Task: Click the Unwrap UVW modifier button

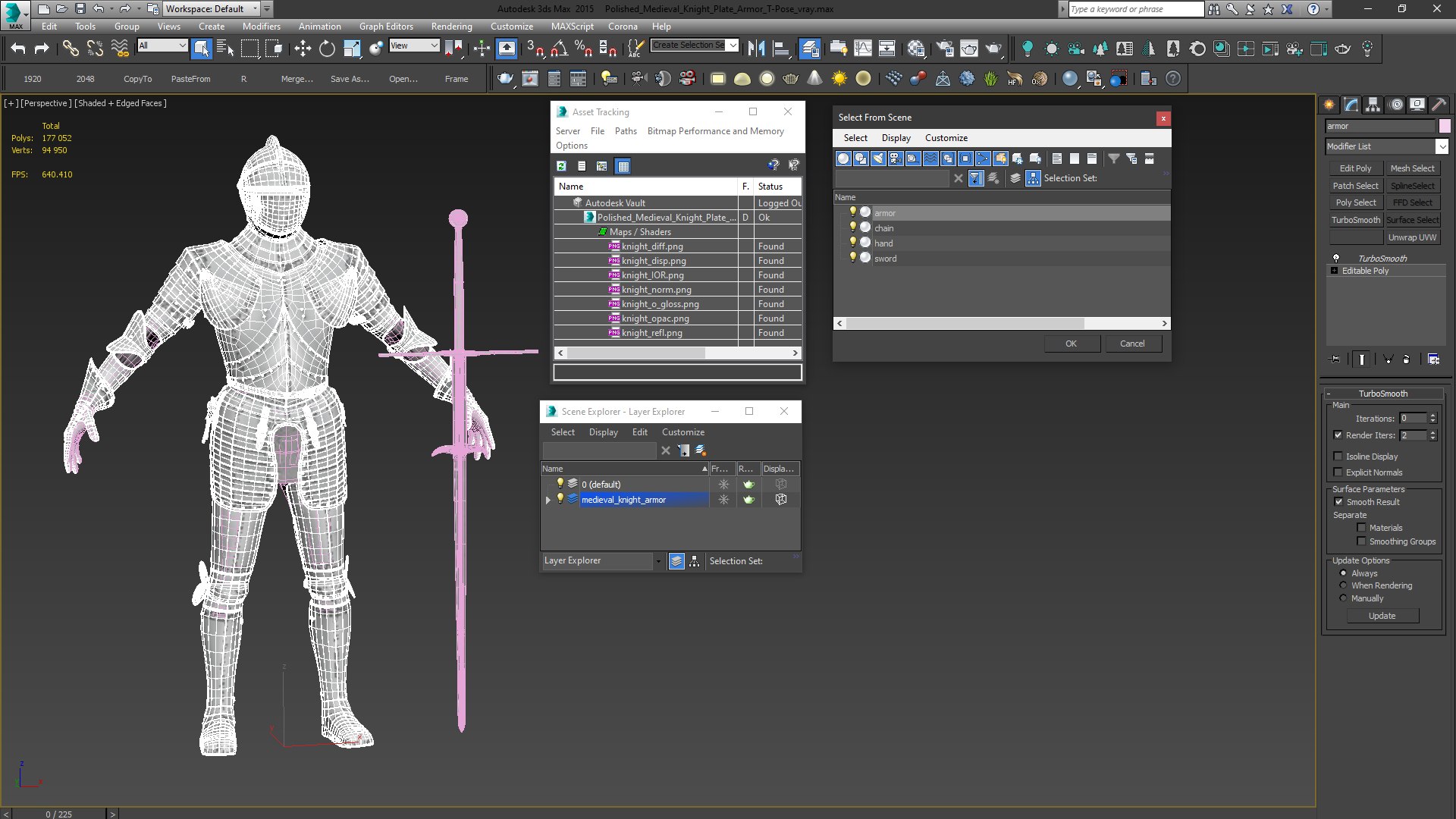Action: [x=1412, y=237]
